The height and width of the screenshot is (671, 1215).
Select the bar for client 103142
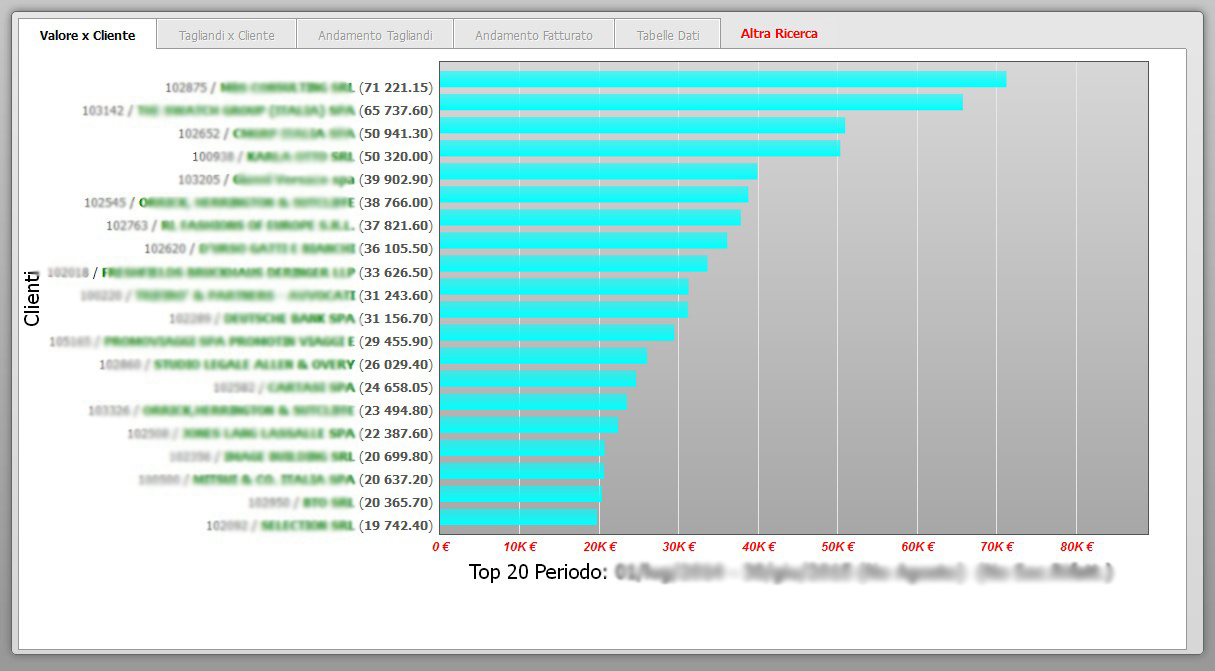tap(701, 102)
